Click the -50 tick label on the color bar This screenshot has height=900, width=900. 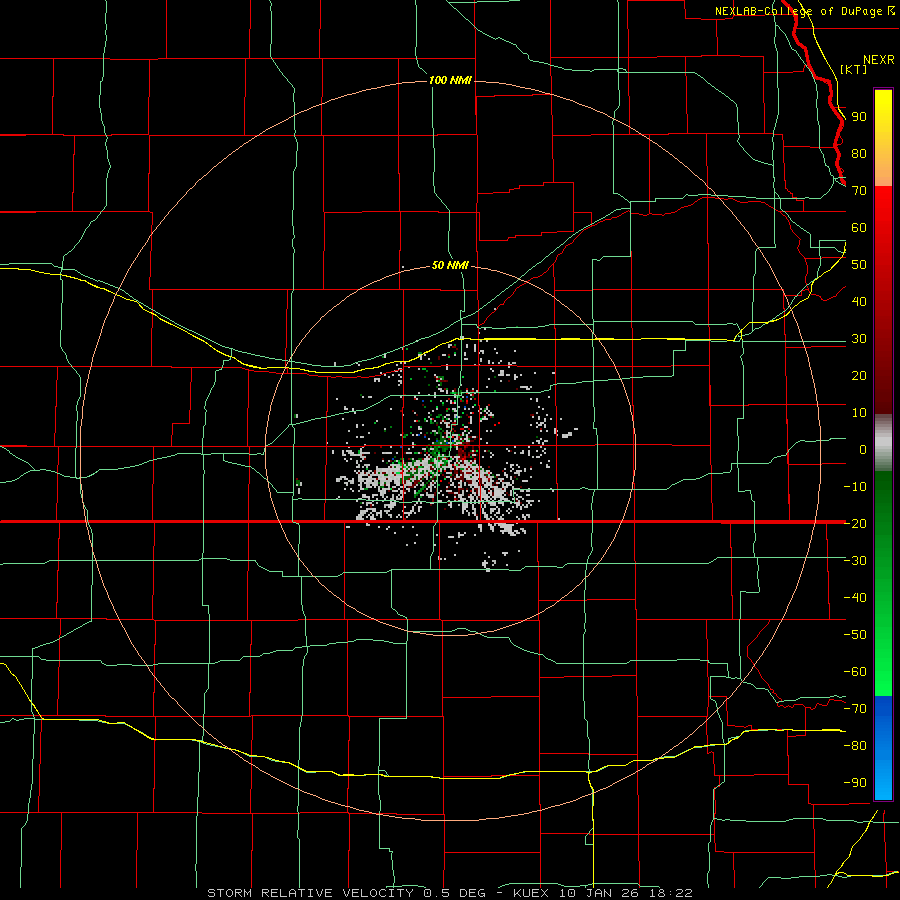855,635
